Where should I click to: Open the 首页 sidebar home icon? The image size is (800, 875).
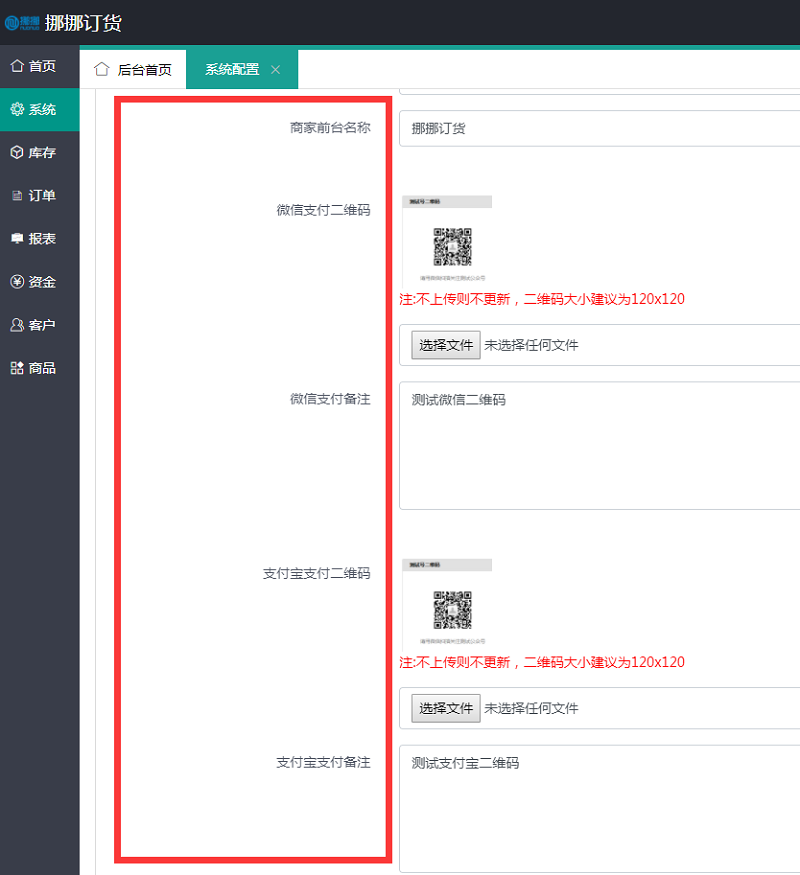[x=17, y=66]
